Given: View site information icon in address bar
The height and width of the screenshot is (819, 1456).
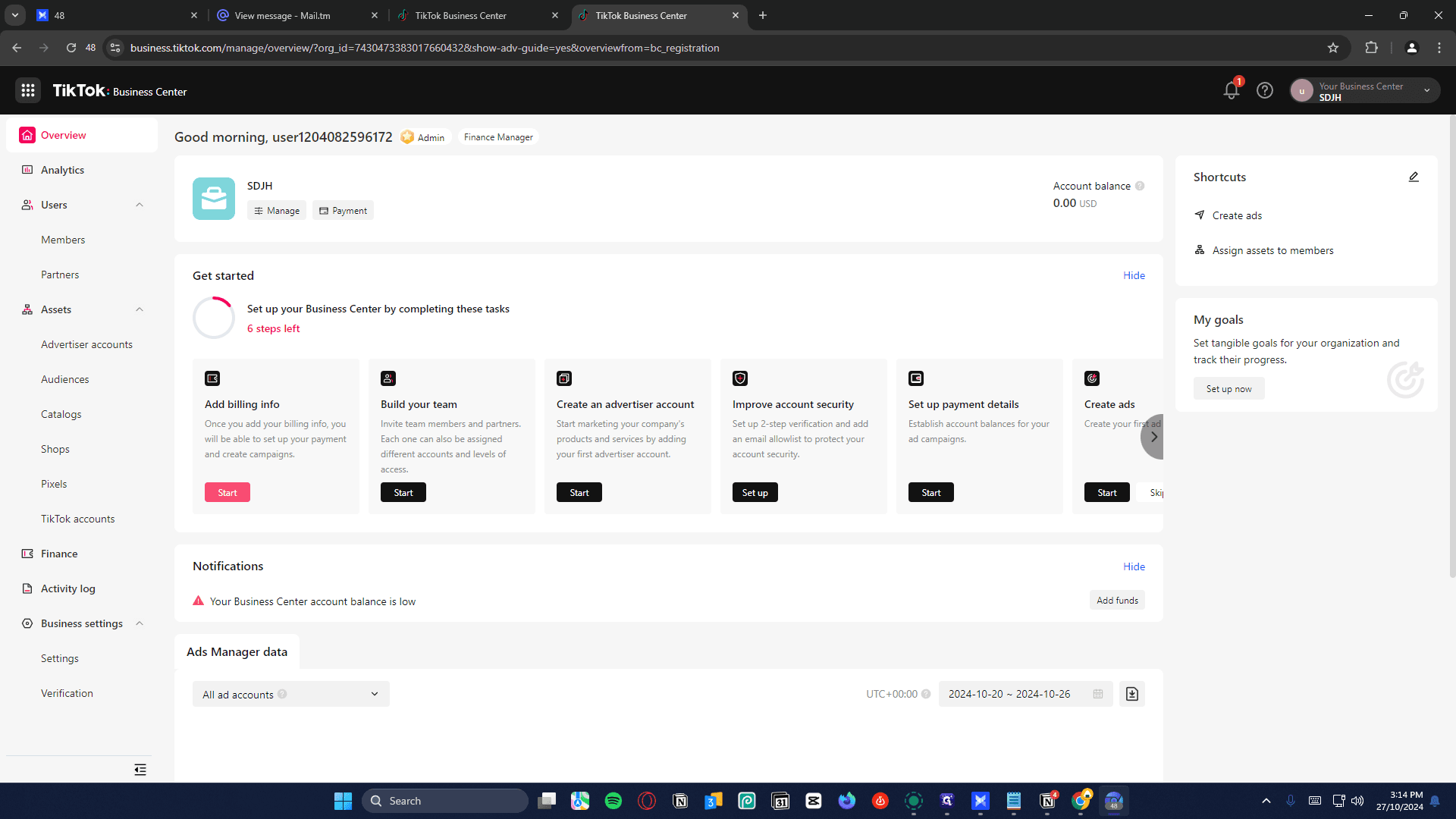Looking at the screenshot, I should [115, 48].
